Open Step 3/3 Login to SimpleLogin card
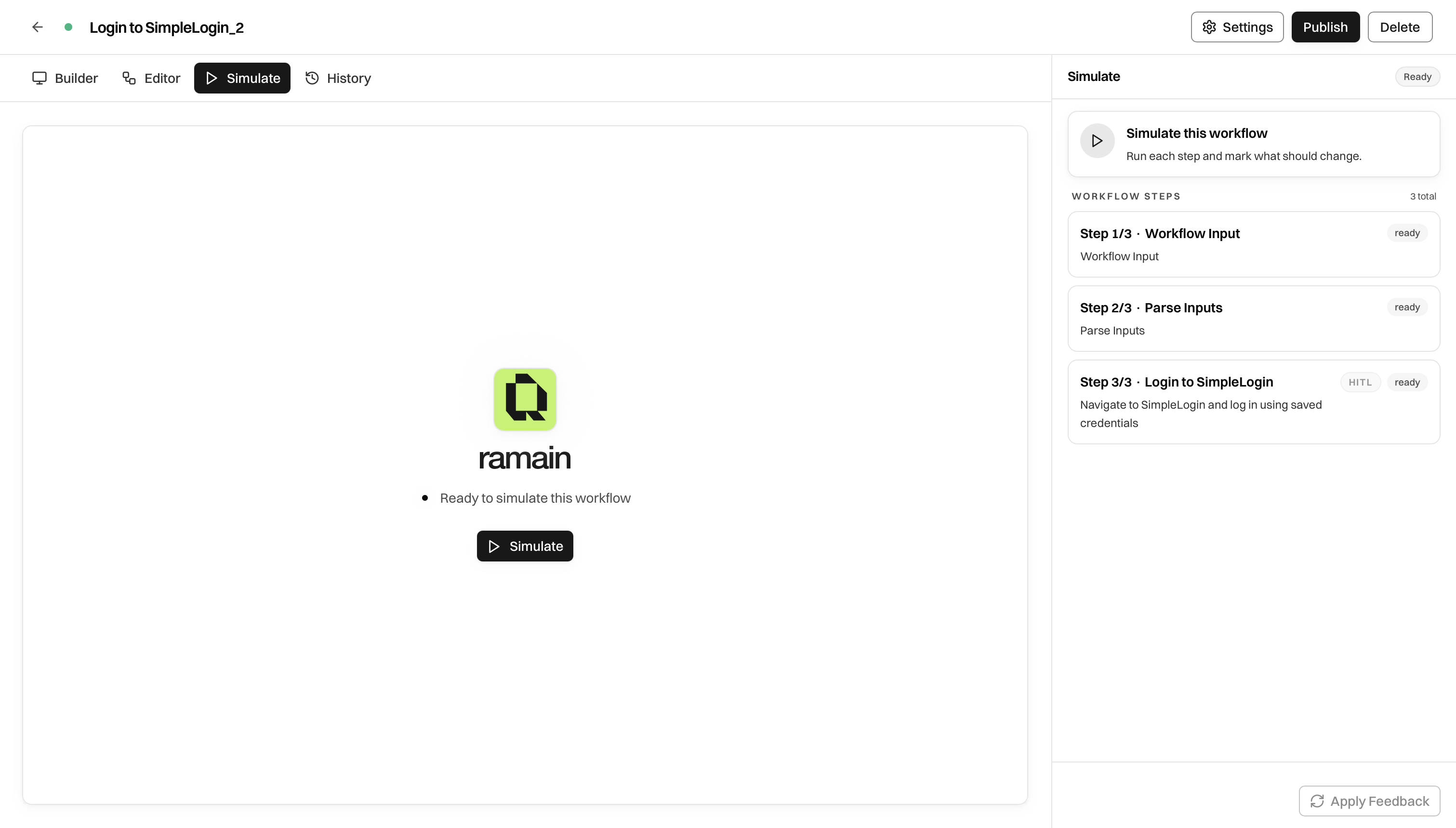1456x828 pixels. coord(1254,401)
